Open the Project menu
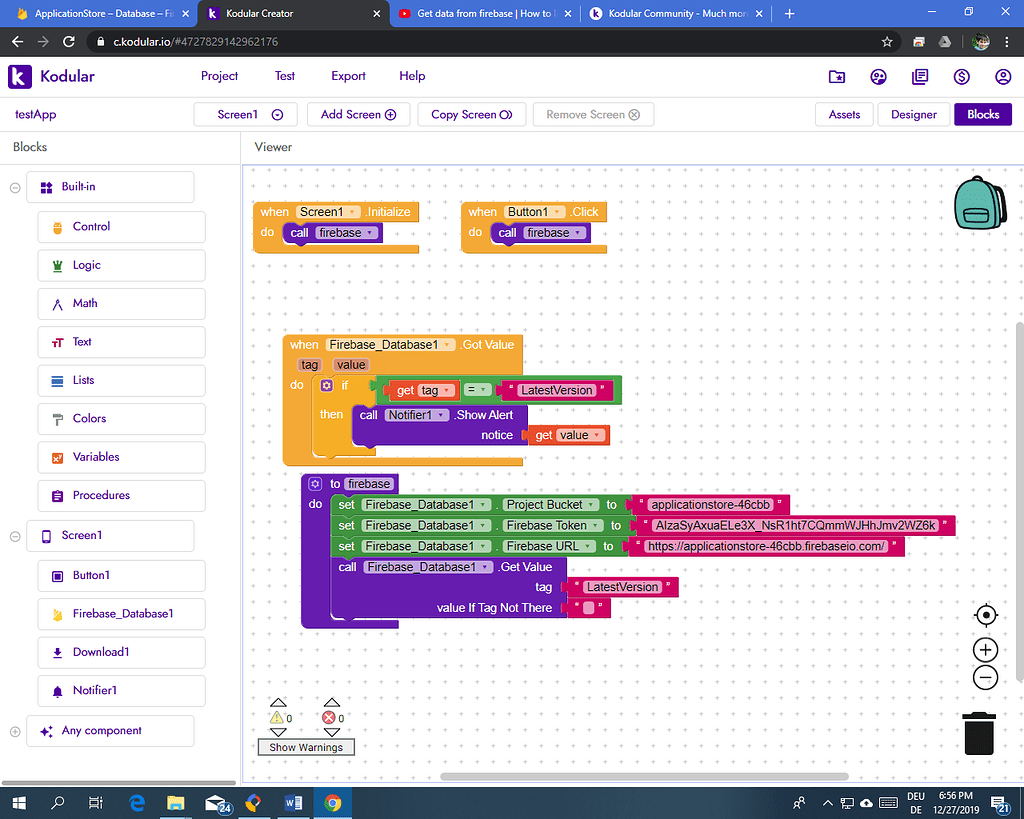This screenshot has width=1024, height=819. click(x=219, y=76)
